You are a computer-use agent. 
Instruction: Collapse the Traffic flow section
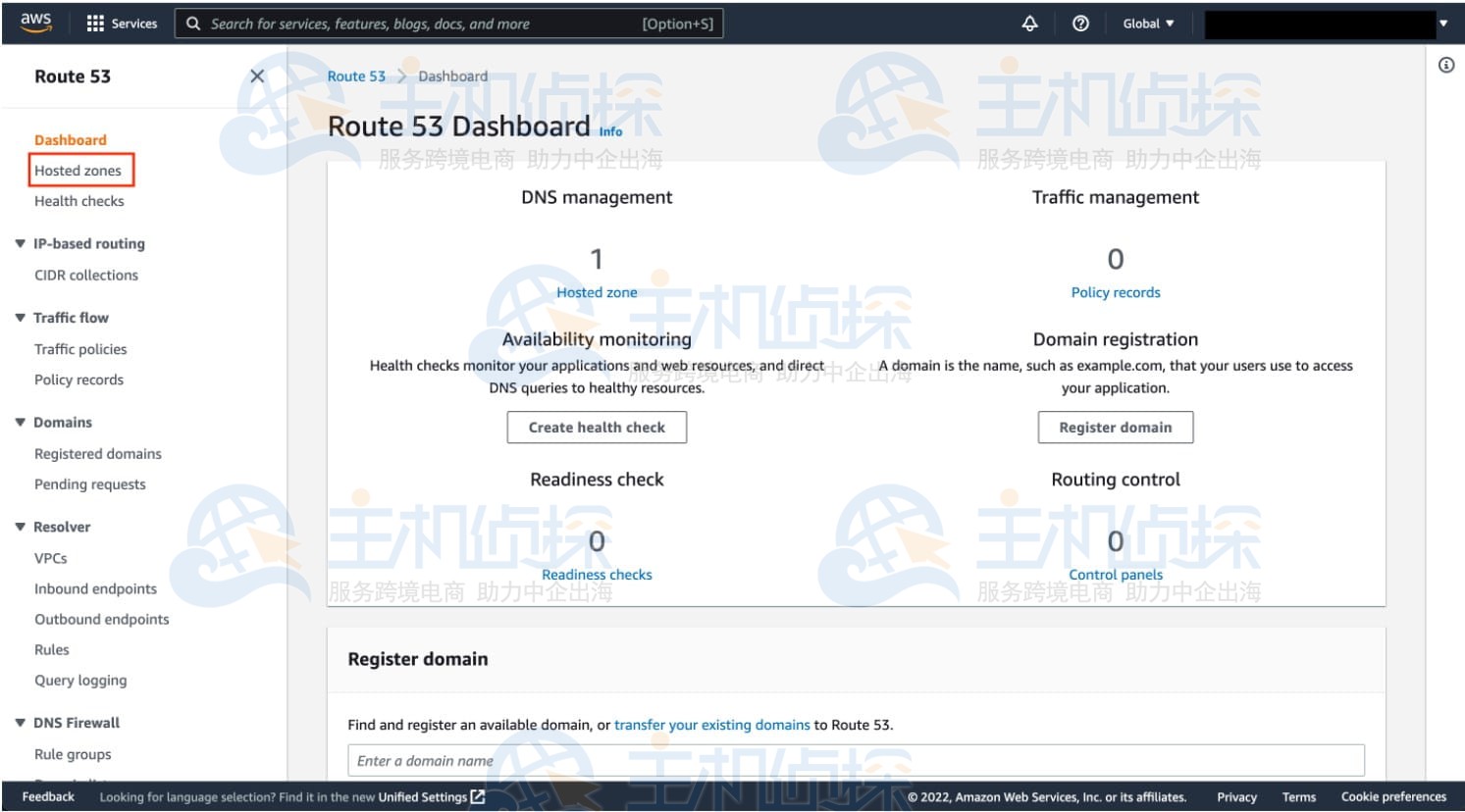tap(20, 318)
